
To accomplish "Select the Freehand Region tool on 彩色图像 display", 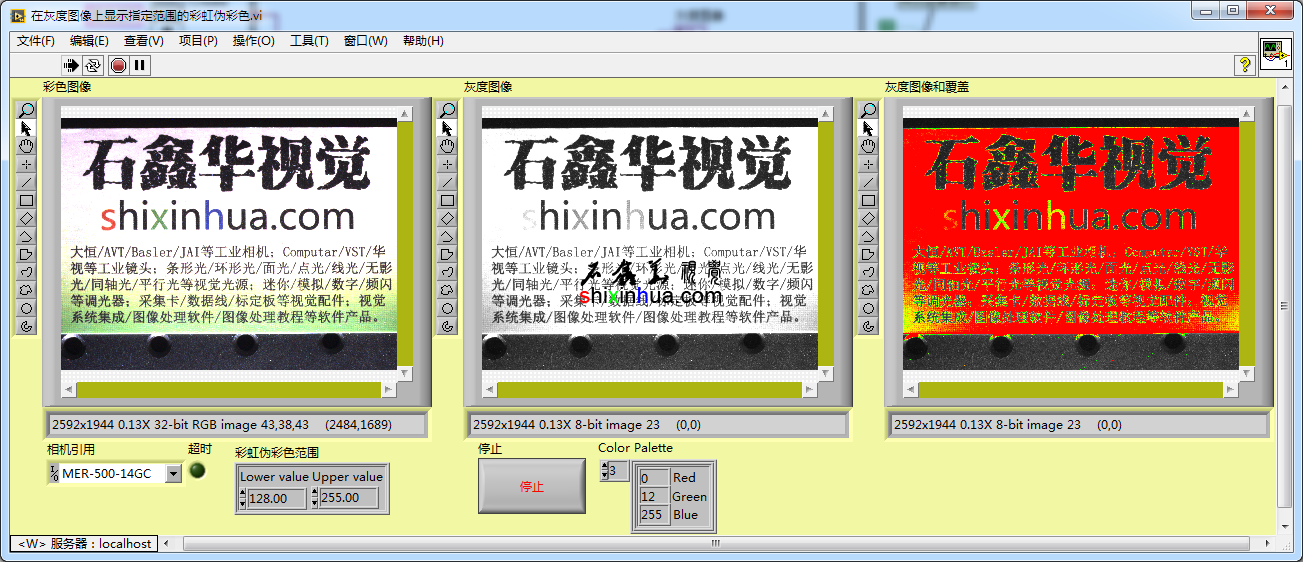I will (x=27, y=290).
